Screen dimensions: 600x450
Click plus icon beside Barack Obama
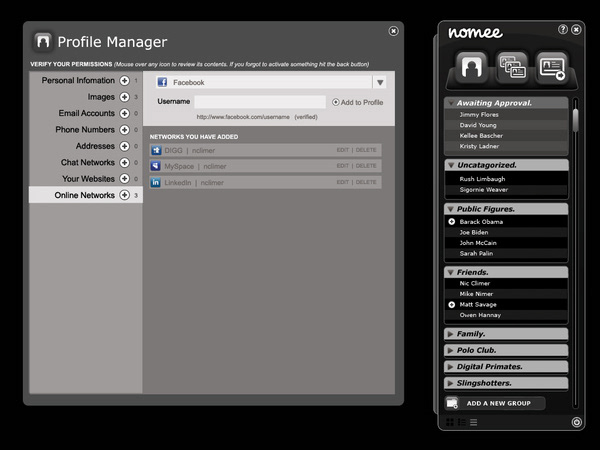(452, 222)
